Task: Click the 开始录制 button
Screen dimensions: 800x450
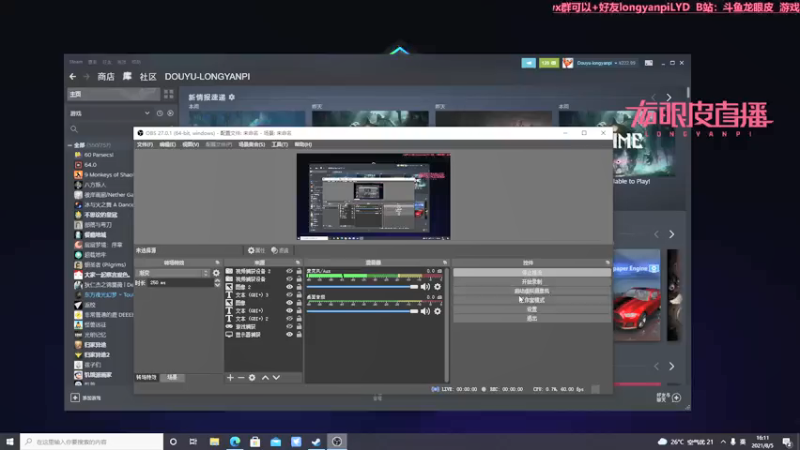Action: [532, 282]
